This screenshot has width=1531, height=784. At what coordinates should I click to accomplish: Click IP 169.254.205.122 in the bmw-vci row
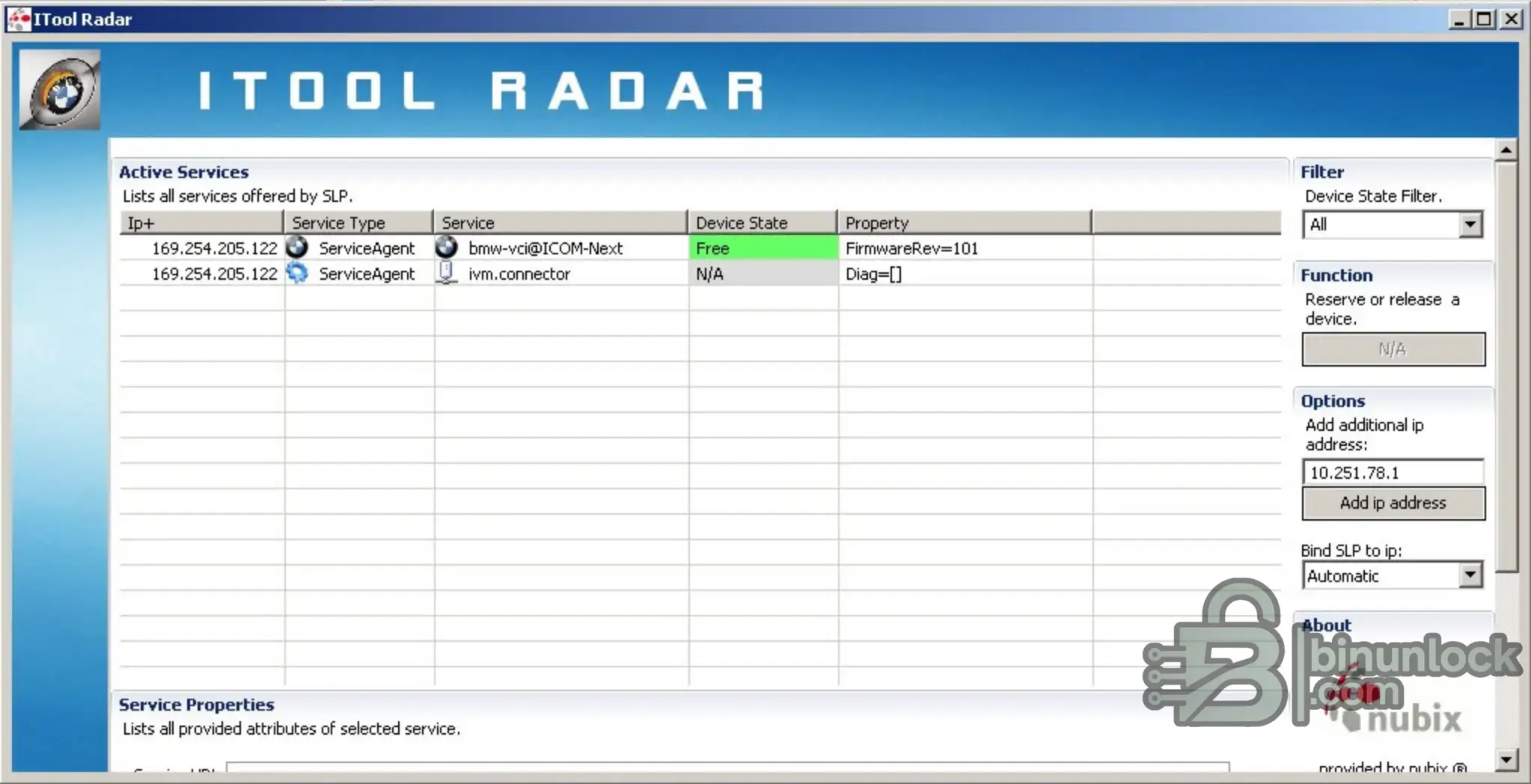coord(214,248)
